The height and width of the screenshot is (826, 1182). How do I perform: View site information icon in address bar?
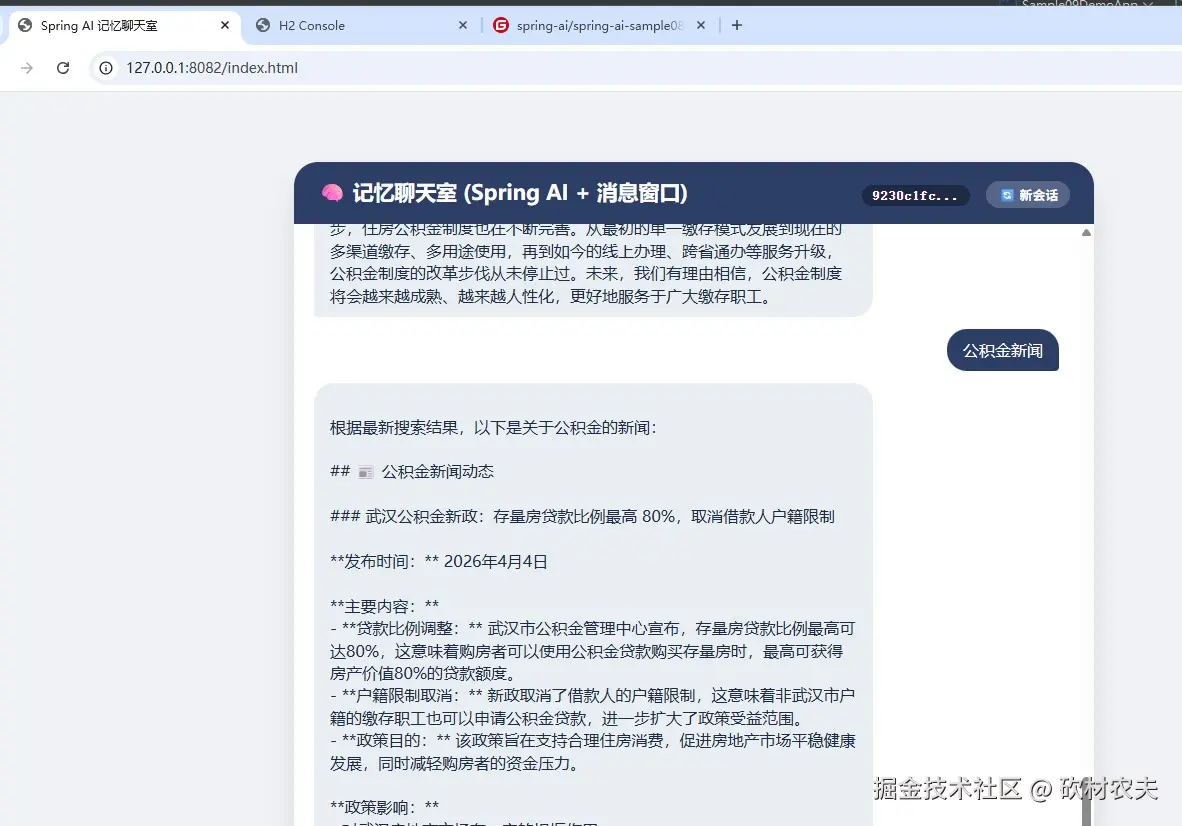106,68
